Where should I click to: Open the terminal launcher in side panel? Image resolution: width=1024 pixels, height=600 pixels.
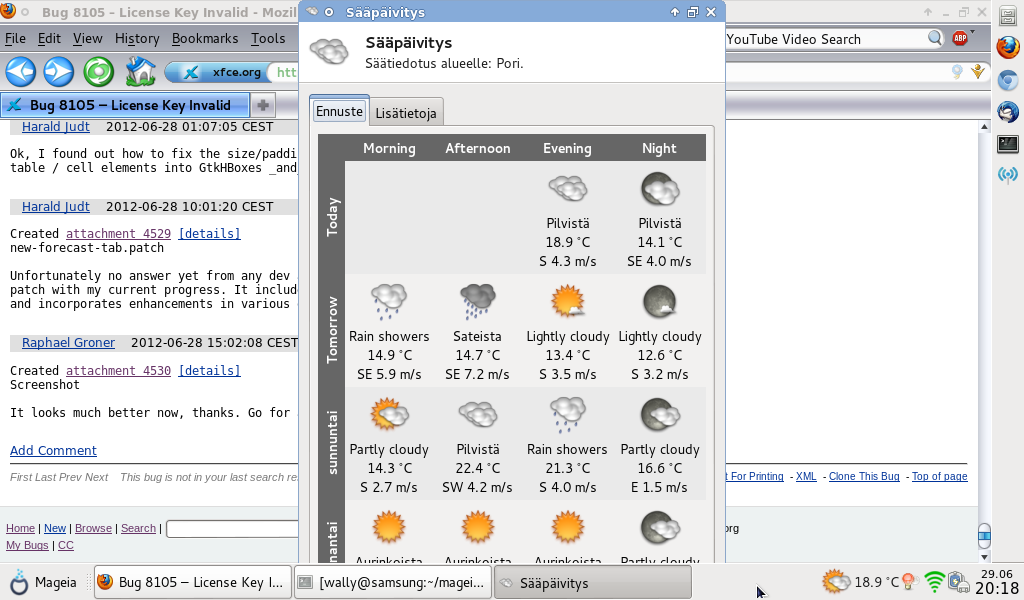click(1008, 143)
